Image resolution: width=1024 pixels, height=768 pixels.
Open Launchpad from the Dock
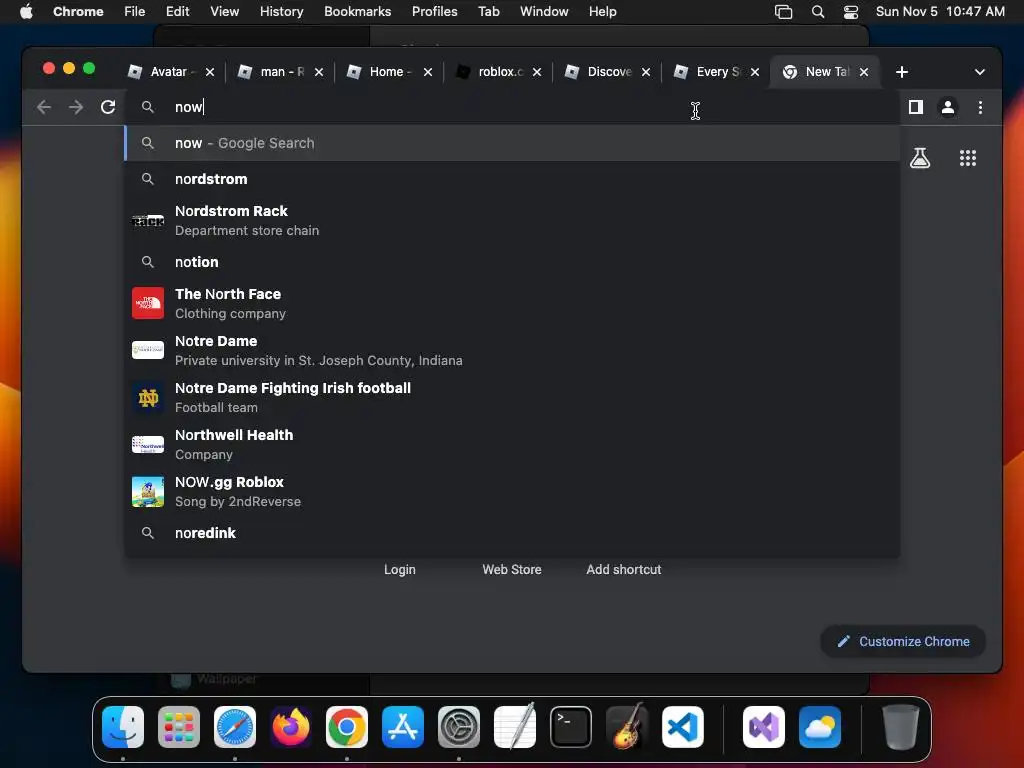(x=179, y=727)
